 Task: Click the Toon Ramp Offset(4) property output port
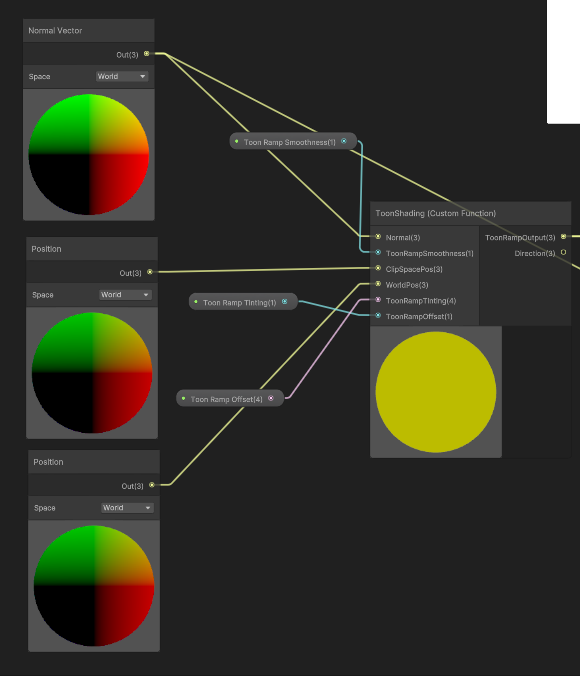pos(271,398)
